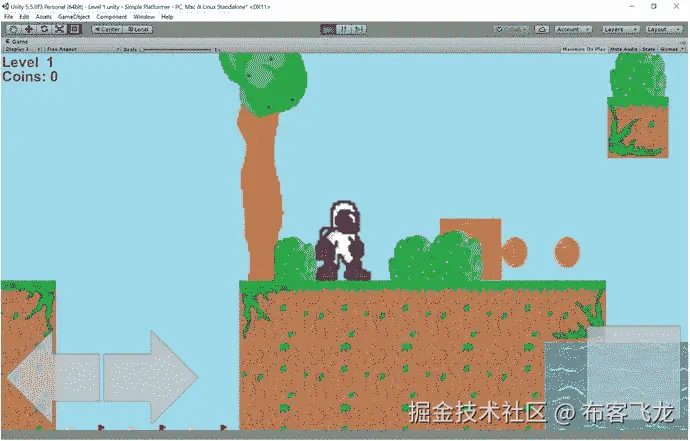Open the Game panel options menu
The width and height of the screenshot is (690, 441).
pos(683,42)
